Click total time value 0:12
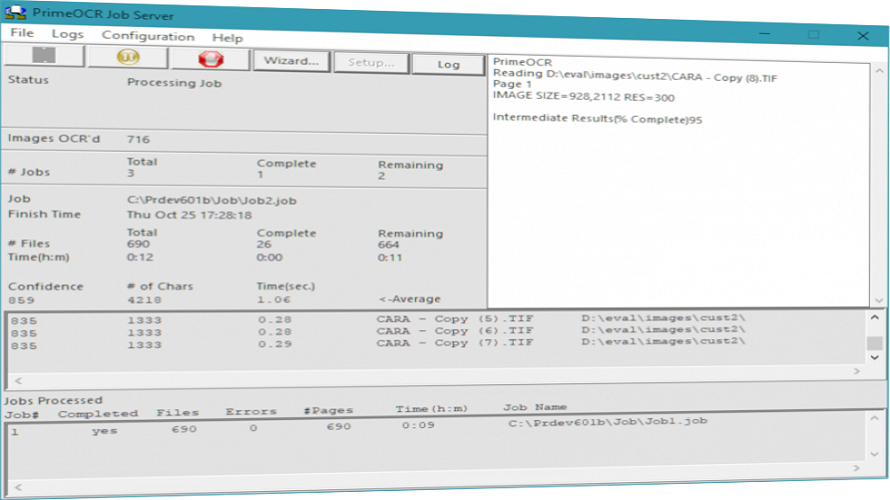This screenshot has height=500, width=890. [140, 257]
